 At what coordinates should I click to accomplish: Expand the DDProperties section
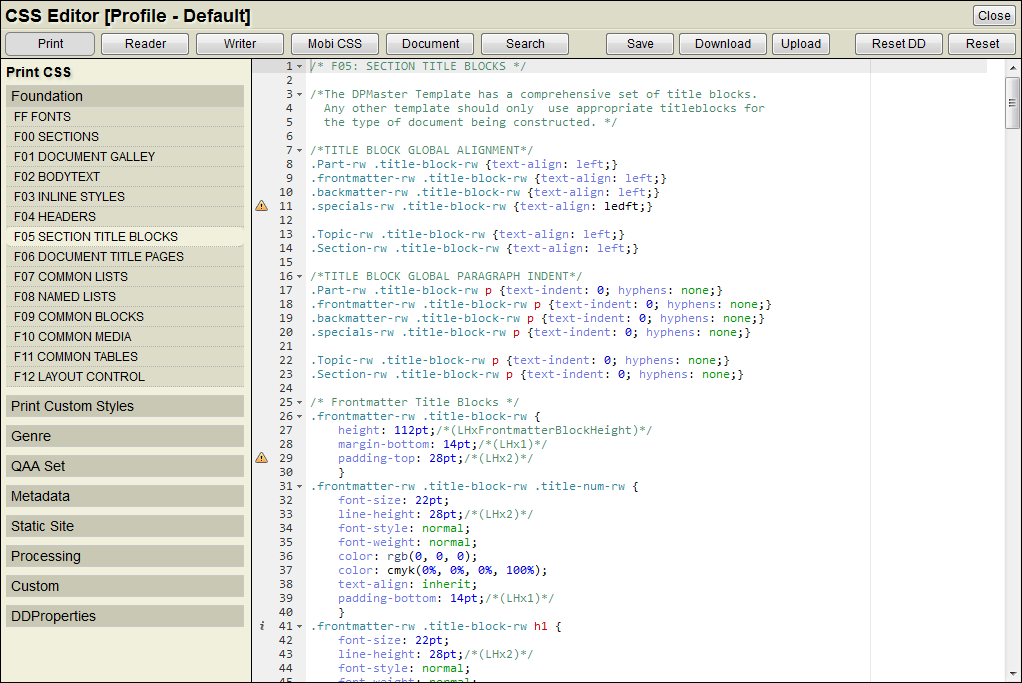tap(125, 616)
